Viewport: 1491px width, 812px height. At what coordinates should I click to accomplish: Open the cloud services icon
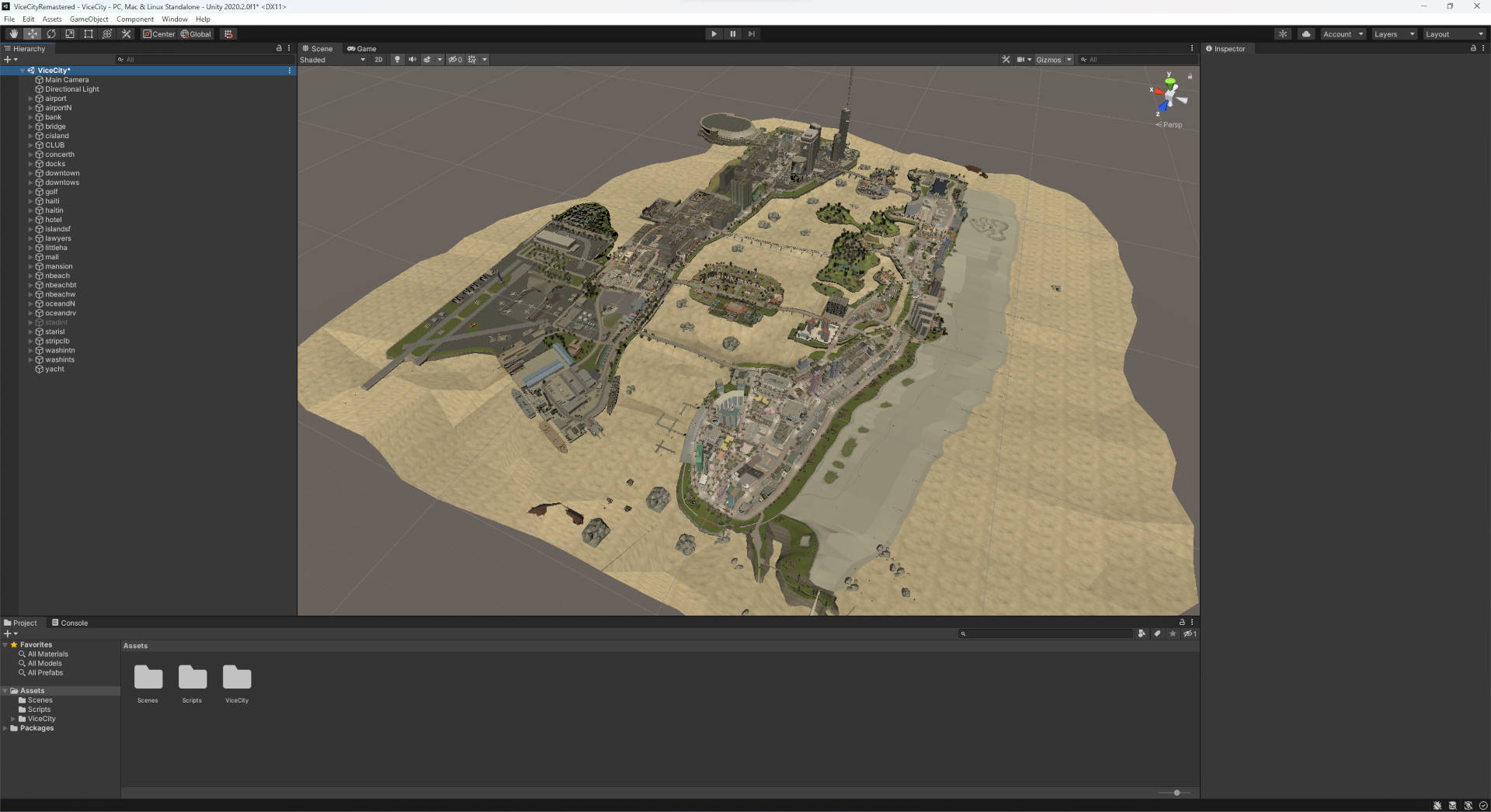1306,34
